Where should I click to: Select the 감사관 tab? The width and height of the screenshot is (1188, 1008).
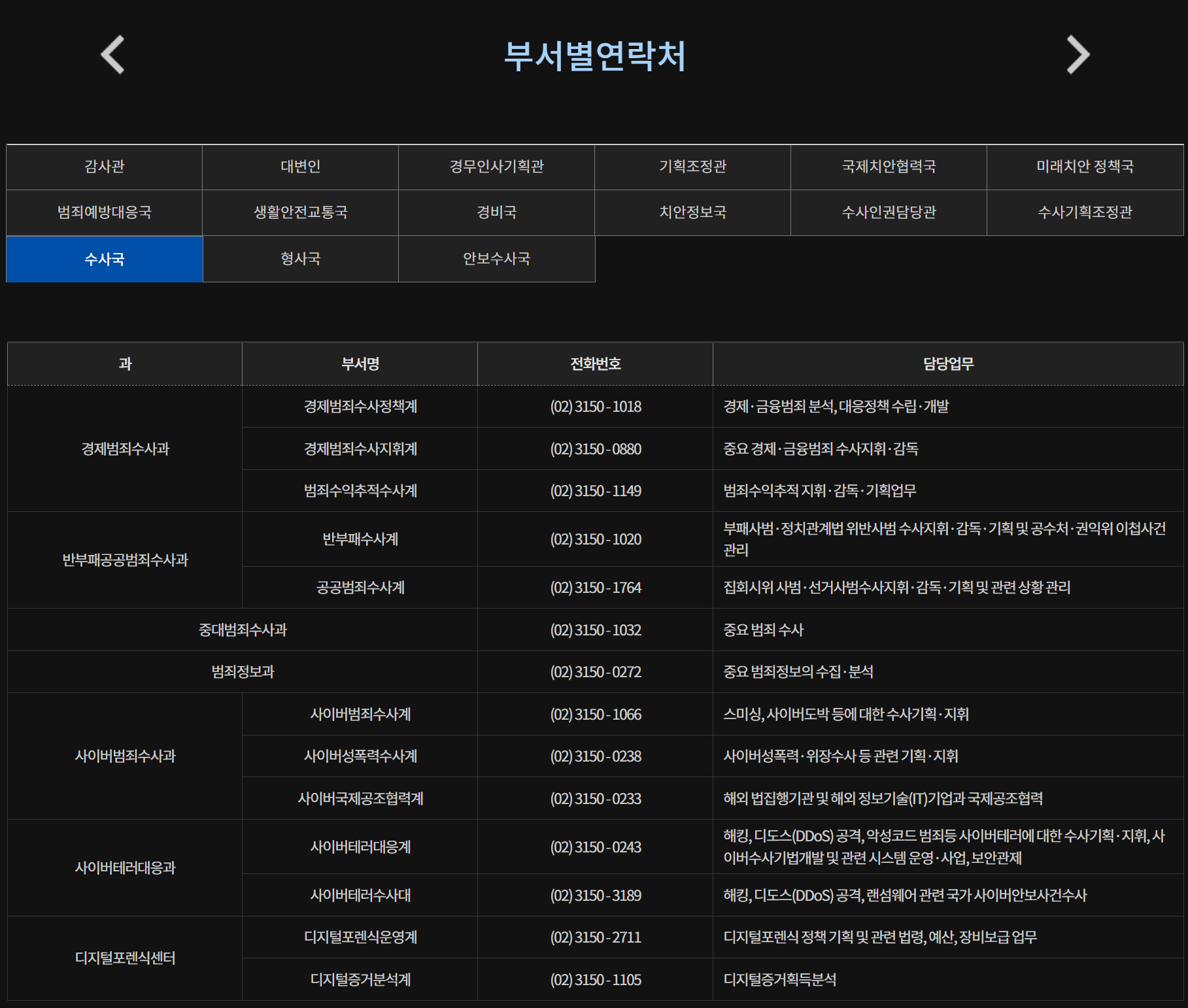click(x=105, y=167)
